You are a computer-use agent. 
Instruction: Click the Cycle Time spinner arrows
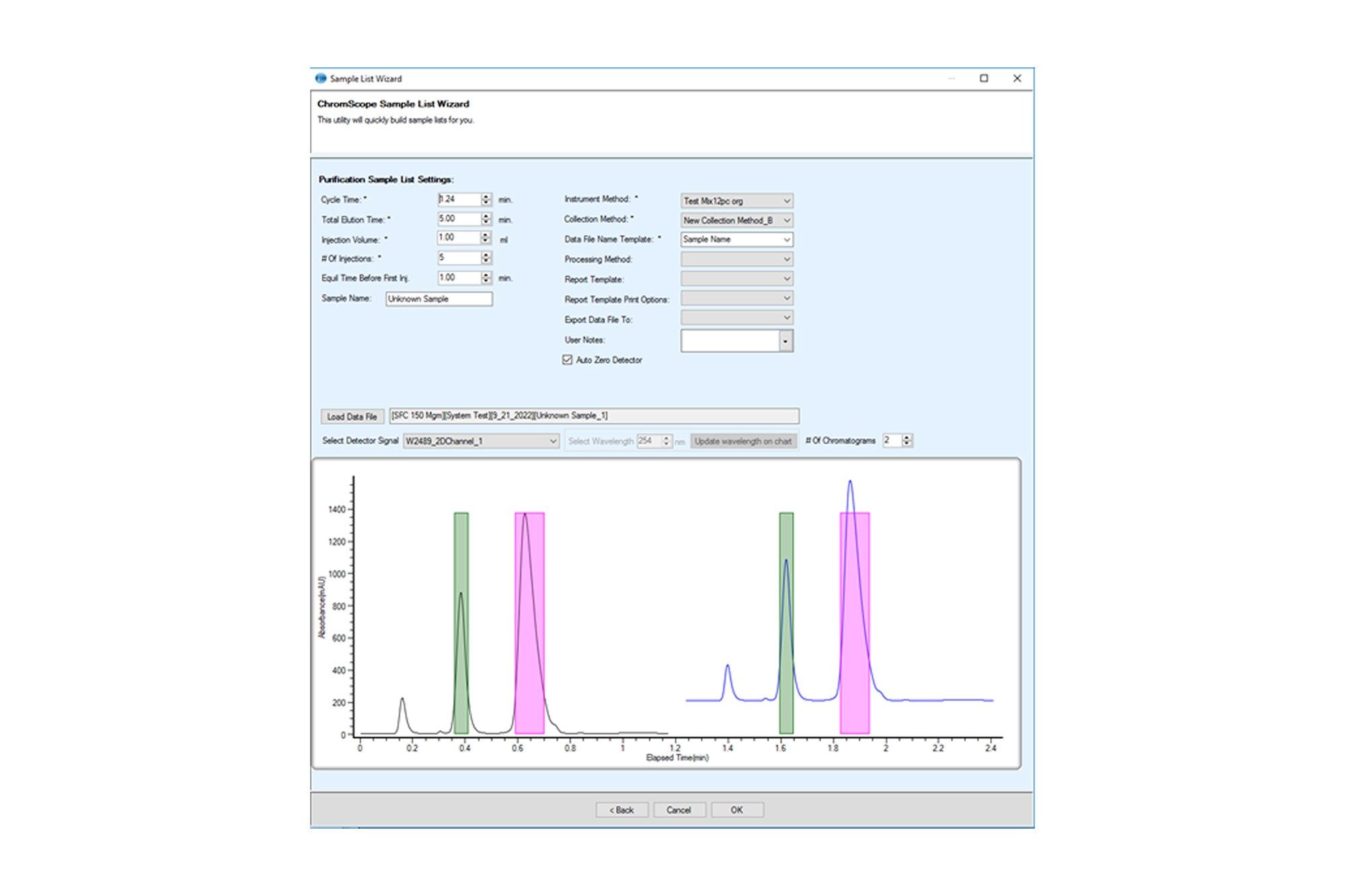click(486, 200)
